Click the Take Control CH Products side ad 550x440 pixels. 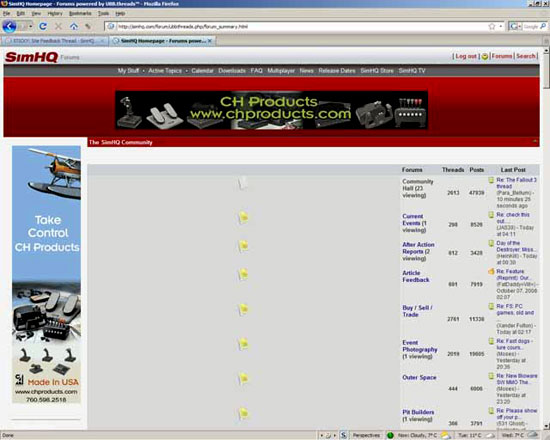[46, 274]
